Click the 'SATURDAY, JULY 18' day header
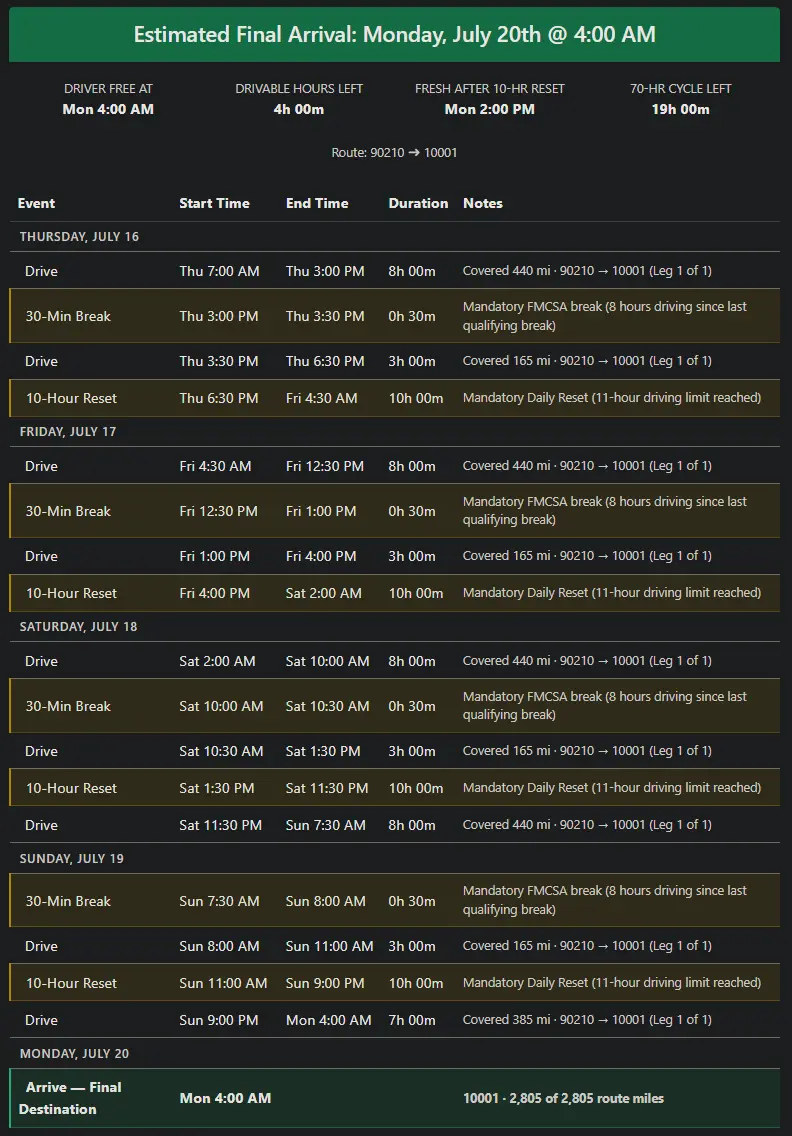Image resolution: width=792 pixels, height=1136 pixels. (x=78, y=627)
